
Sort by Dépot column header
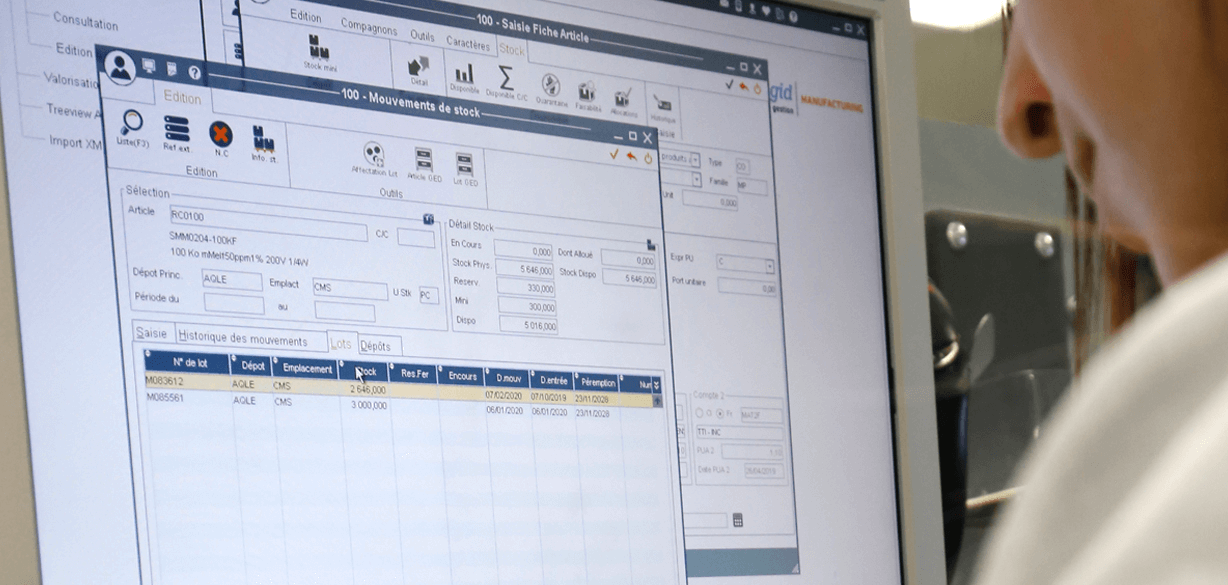[x=253, y=366]
